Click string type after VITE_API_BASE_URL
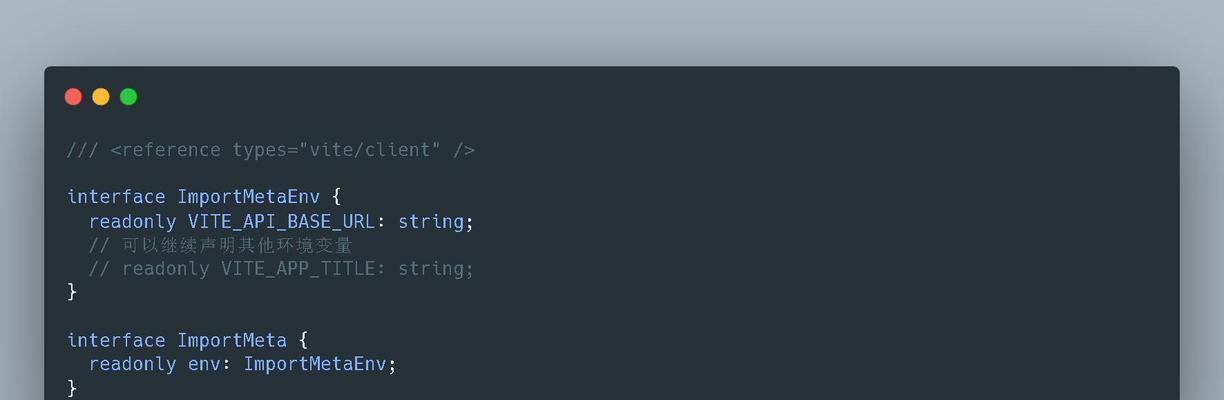 [431, 221]
